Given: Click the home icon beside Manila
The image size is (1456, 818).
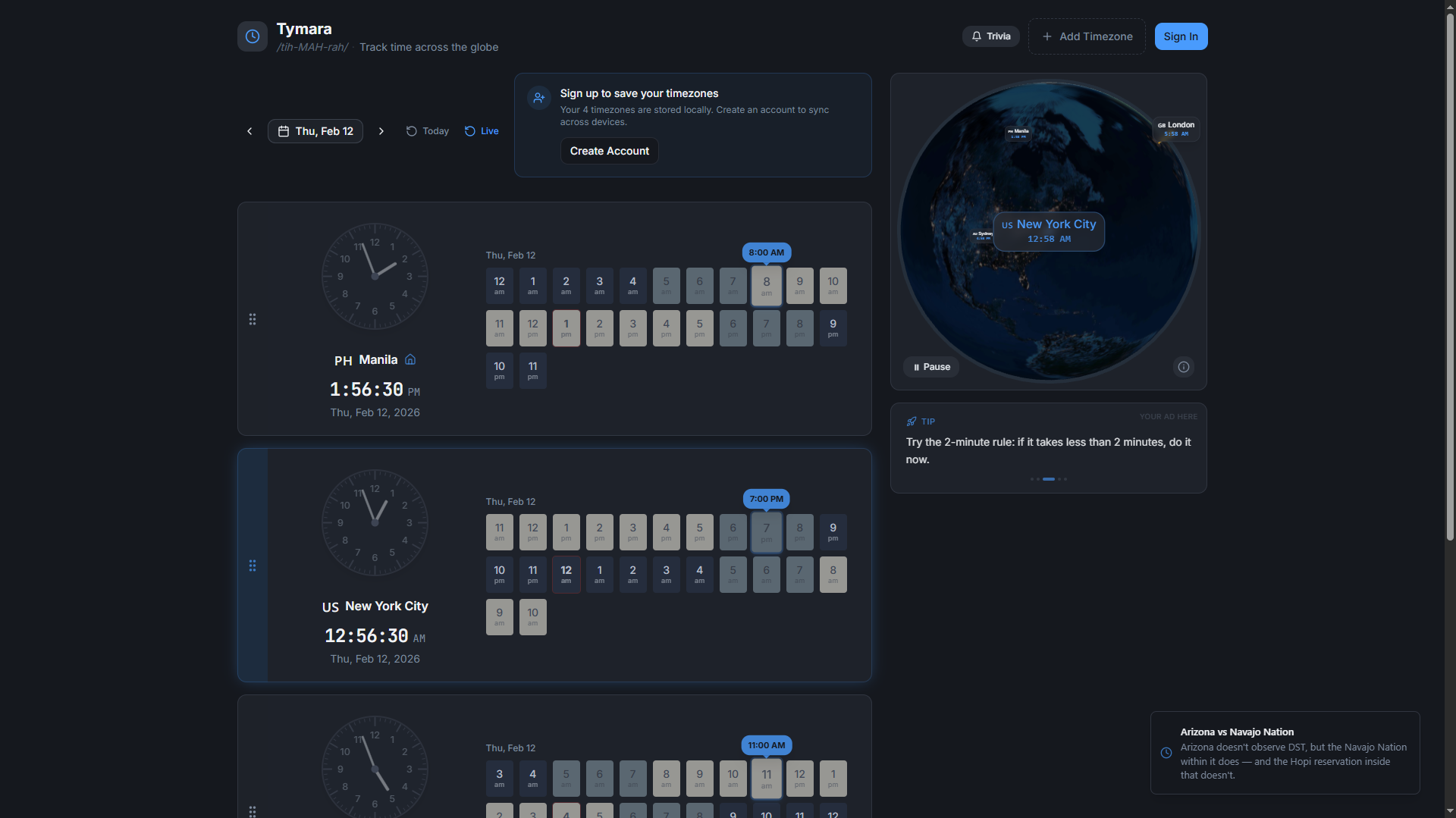Looking at the screenshot, I should click(x=410, y=359).
